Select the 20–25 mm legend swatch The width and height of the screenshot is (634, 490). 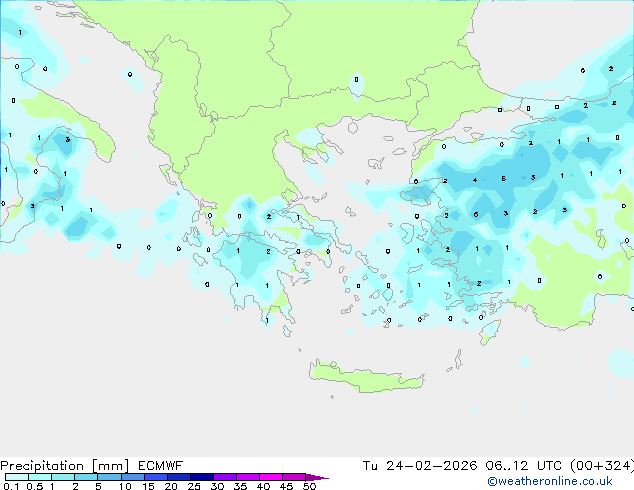178,477
